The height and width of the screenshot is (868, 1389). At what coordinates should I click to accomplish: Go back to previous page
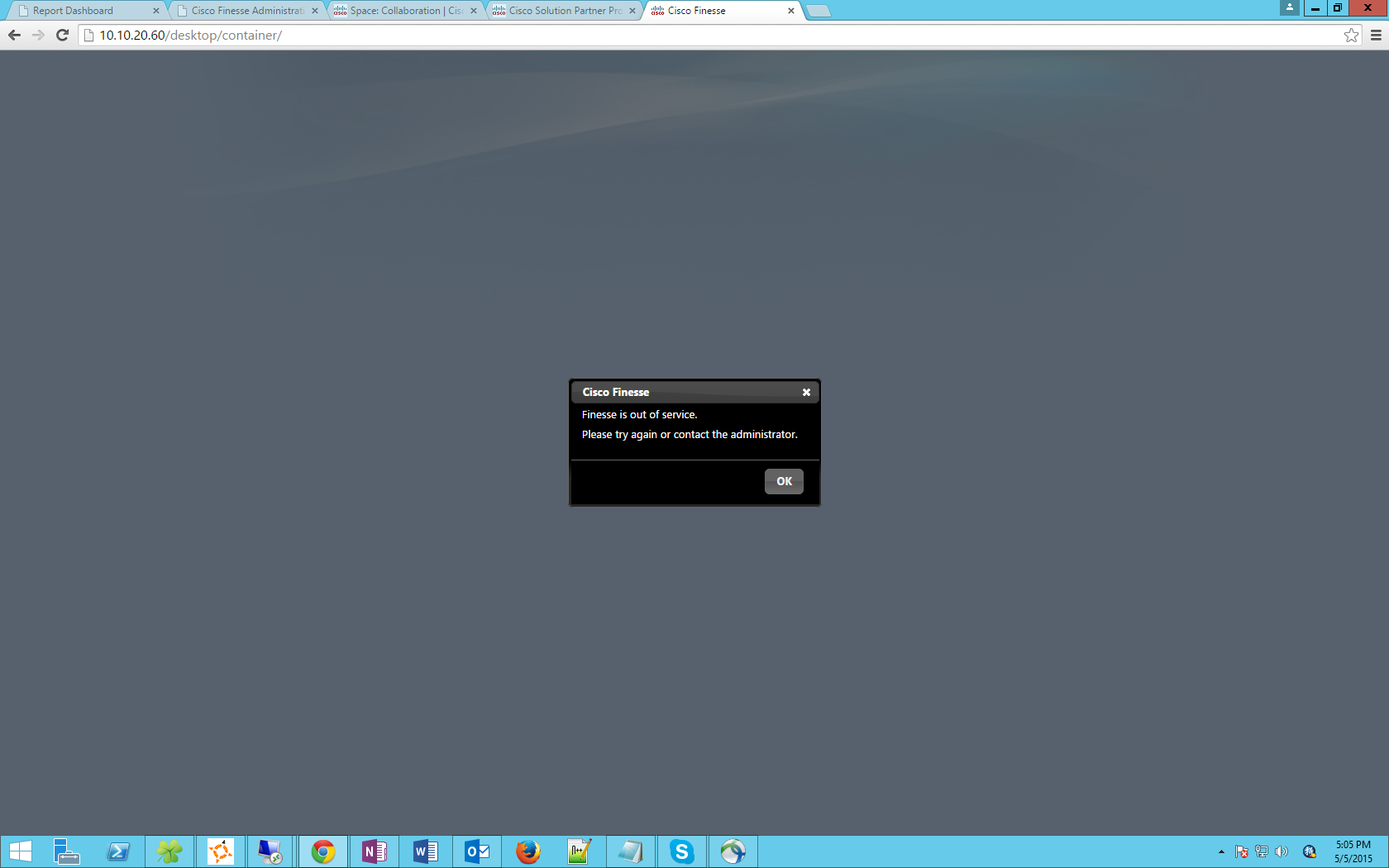coord(14,35)
